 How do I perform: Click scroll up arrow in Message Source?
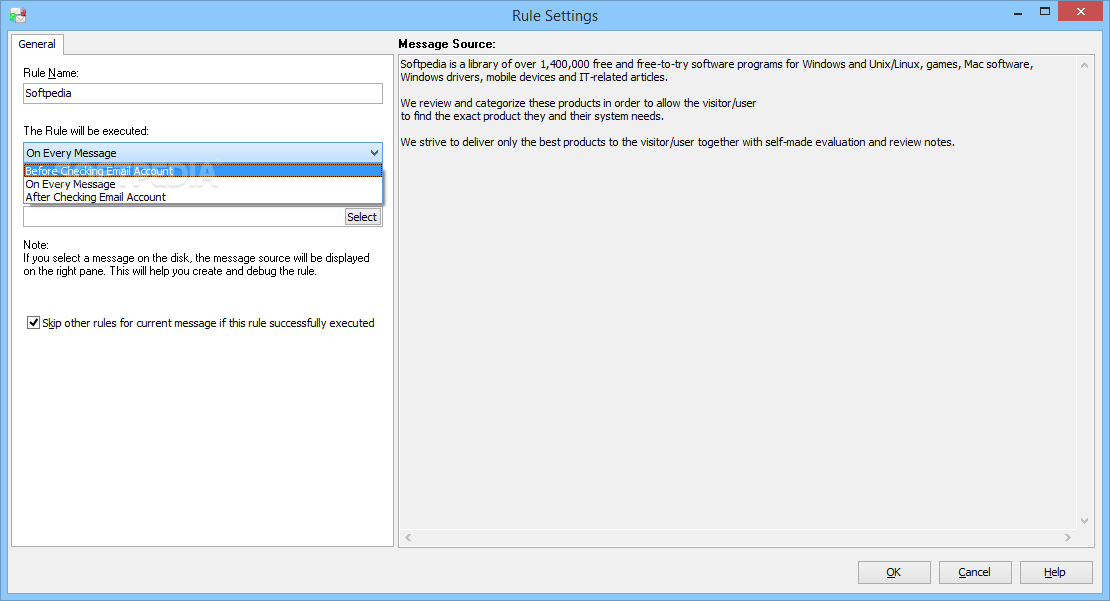pos(1085,65)
